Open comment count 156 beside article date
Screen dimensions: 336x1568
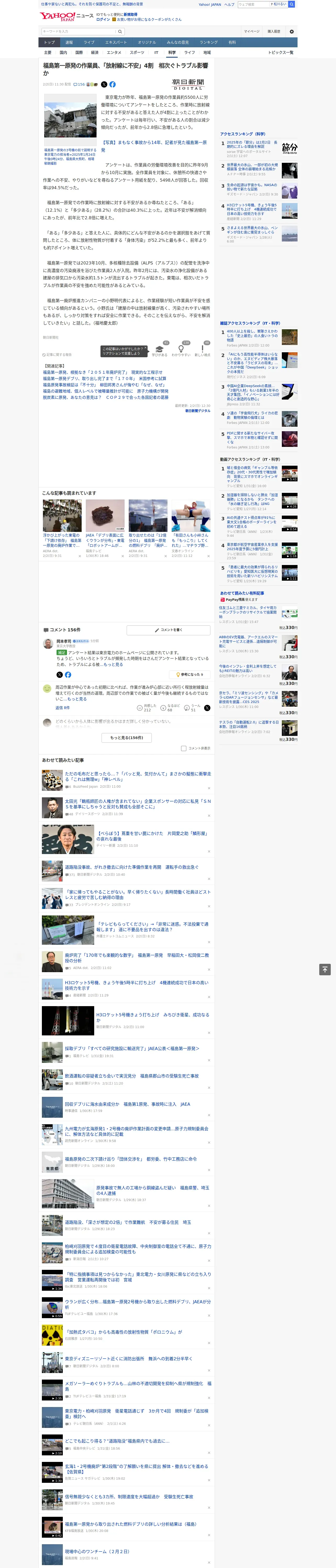point(80,85)
